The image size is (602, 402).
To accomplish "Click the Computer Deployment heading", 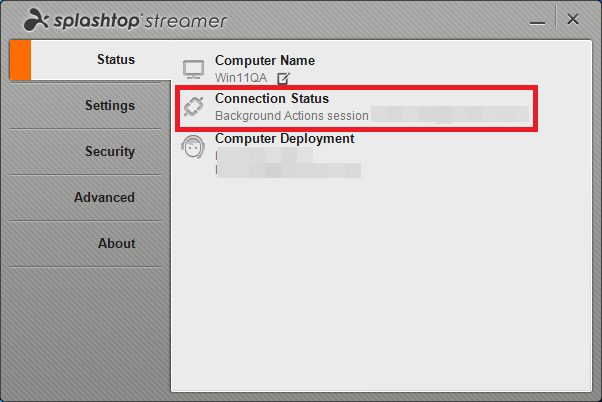I will coord(284,139).
